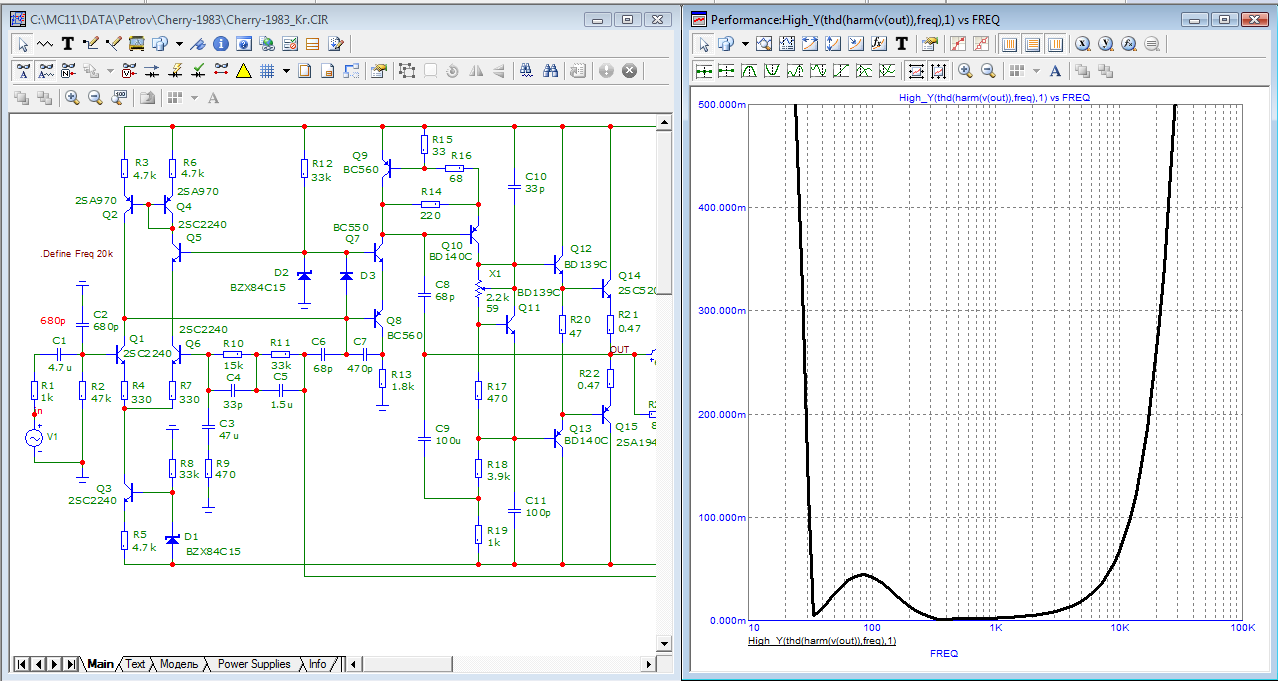1278x681 pixels.
Task: Click the auto scale plot icon
Action: click(x=915, y=71)
